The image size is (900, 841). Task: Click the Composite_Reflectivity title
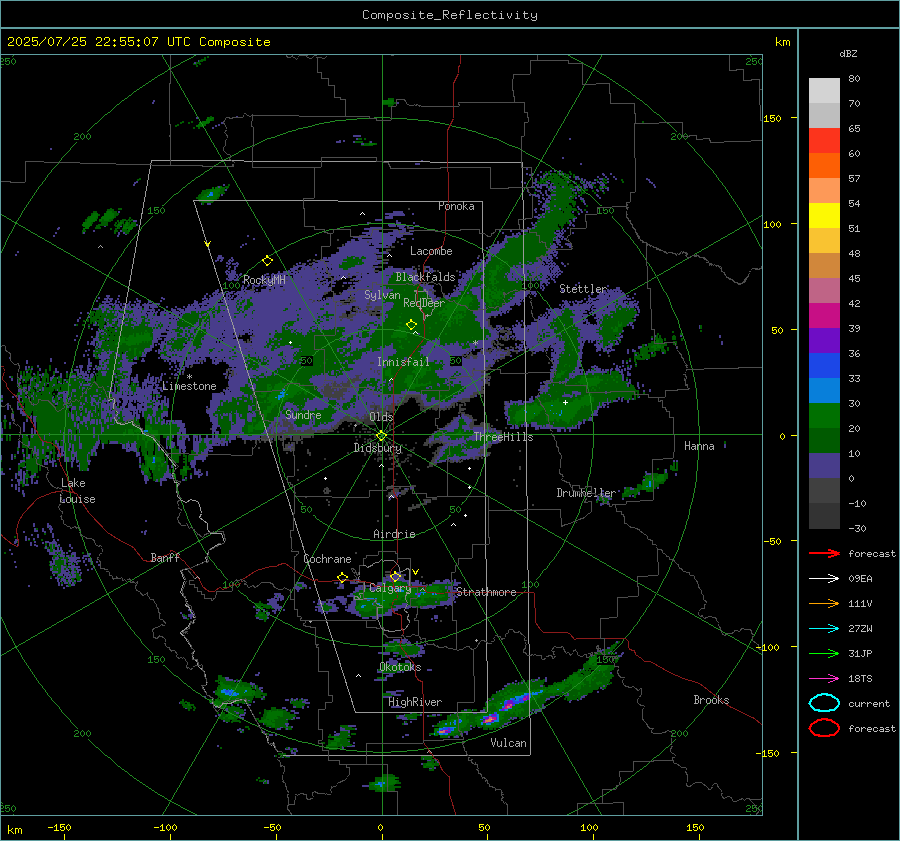(x=450, y=15)
